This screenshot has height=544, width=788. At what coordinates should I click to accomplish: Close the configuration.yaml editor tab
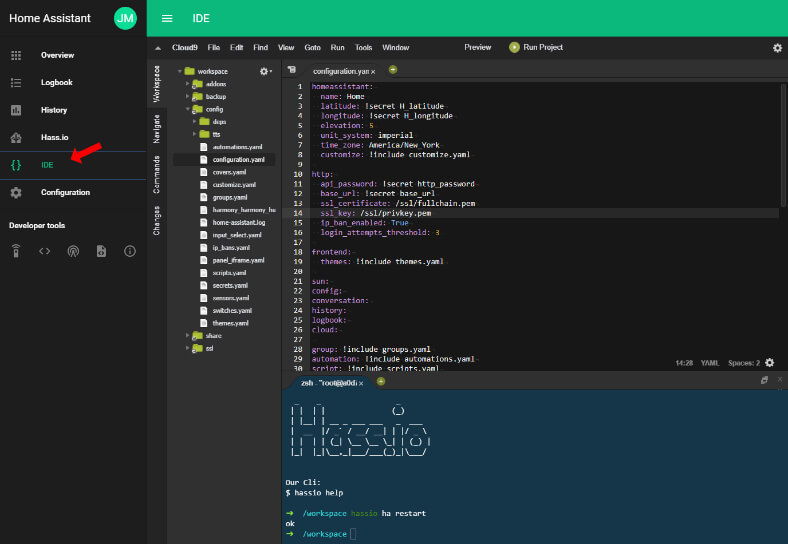[373, 72]
